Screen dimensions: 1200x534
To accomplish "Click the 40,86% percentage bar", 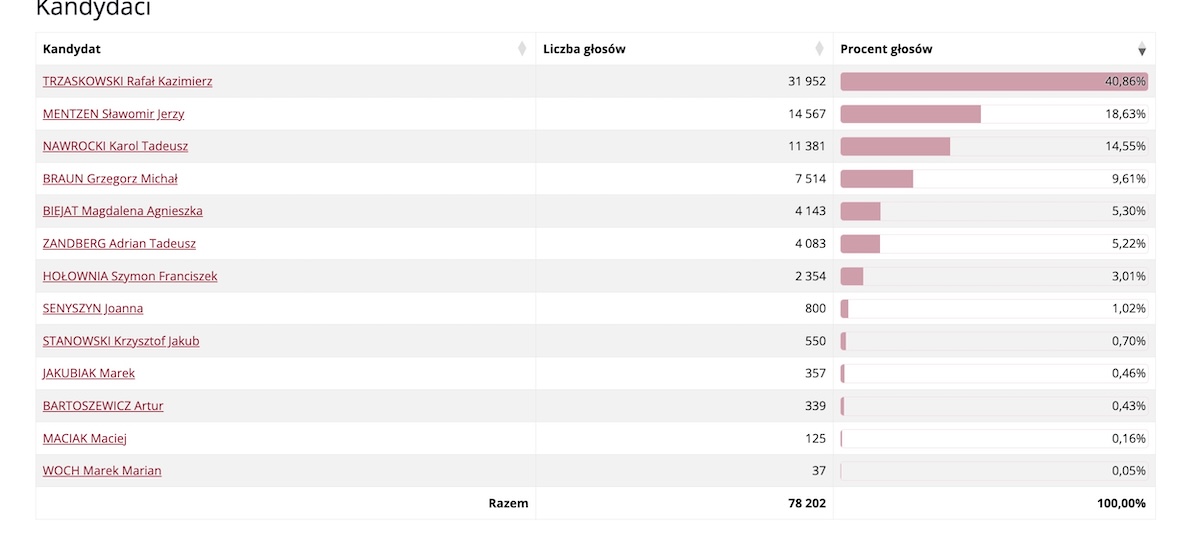I will point(994,82).
